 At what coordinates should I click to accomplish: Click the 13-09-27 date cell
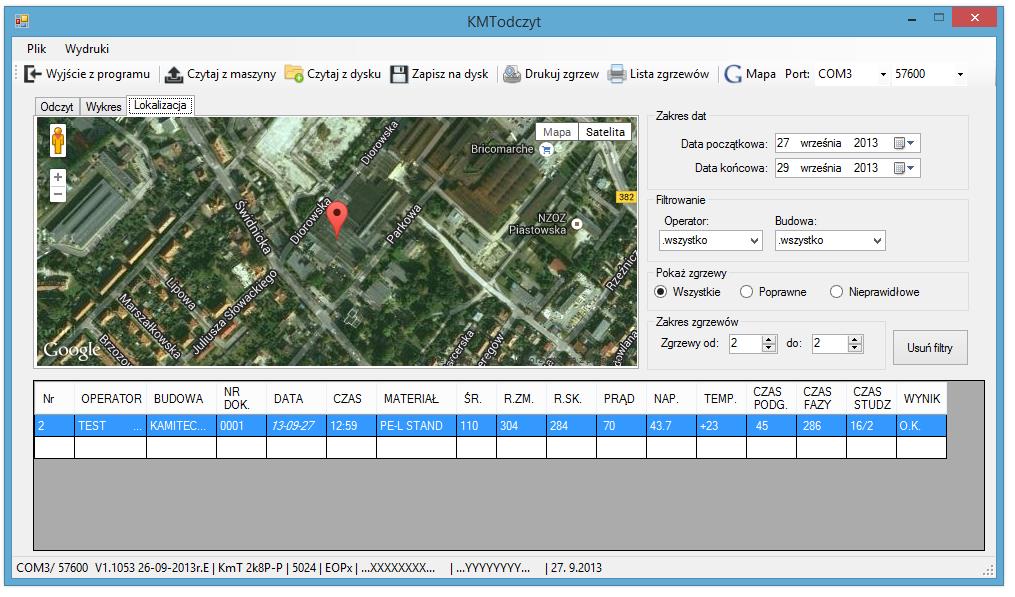pyautogui.click(x=296, y=426)
